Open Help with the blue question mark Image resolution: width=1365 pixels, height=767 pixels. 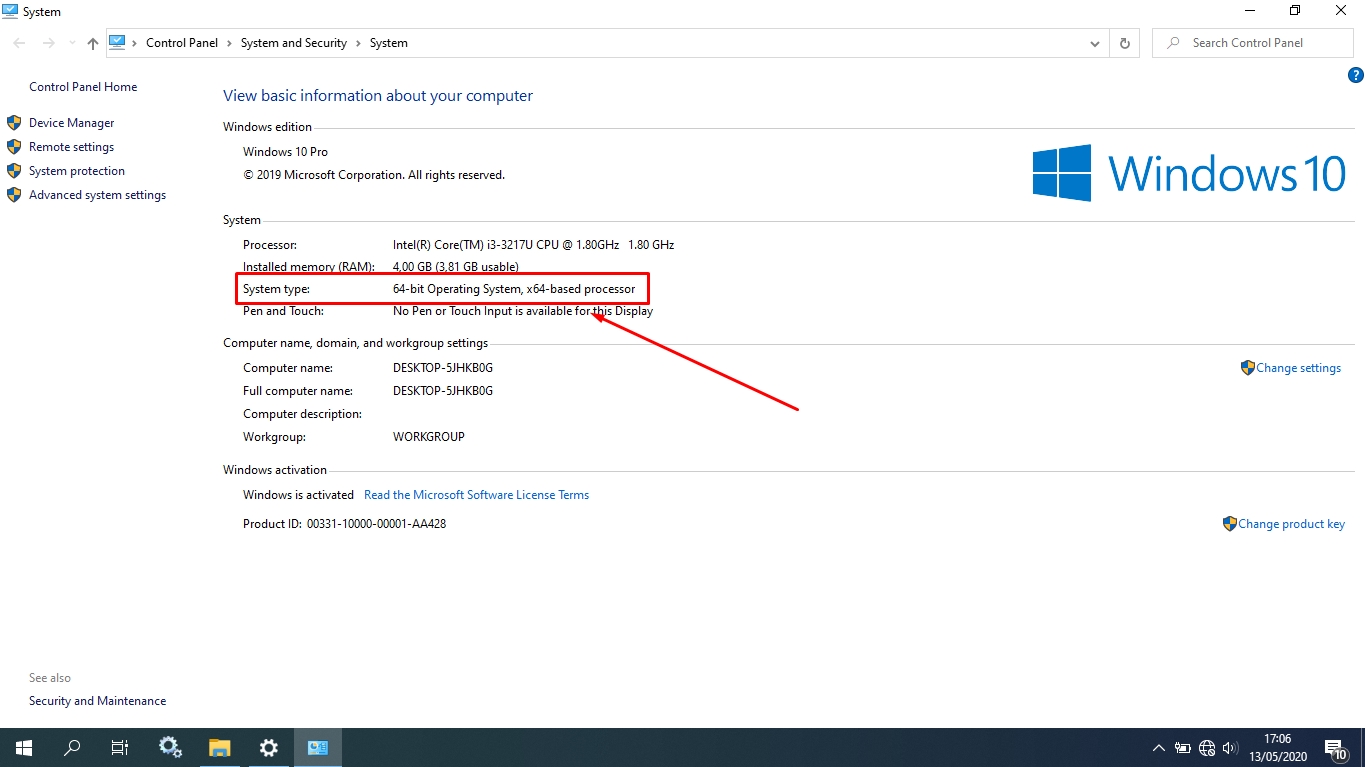[x=1356, y=75]
